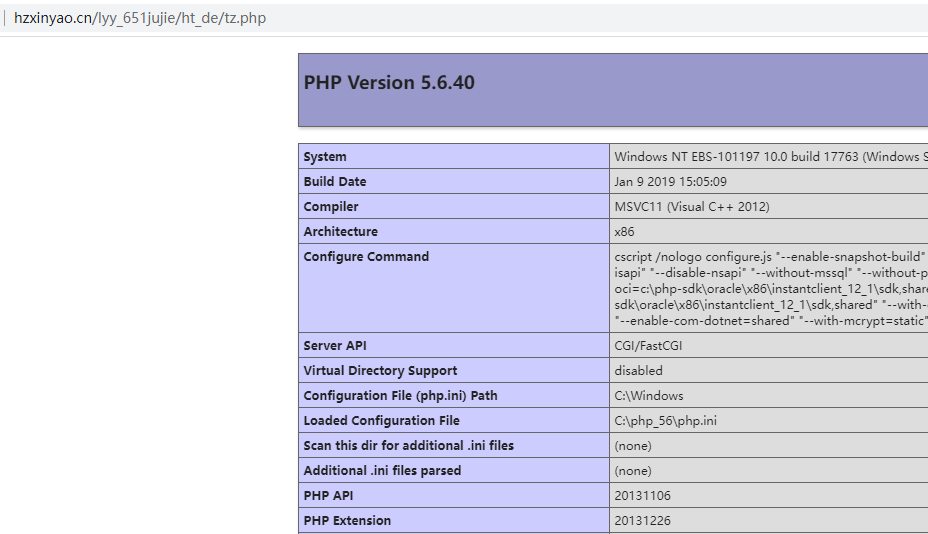Click the C:\php_56\php.ini loaded file value

click(665, 421)
